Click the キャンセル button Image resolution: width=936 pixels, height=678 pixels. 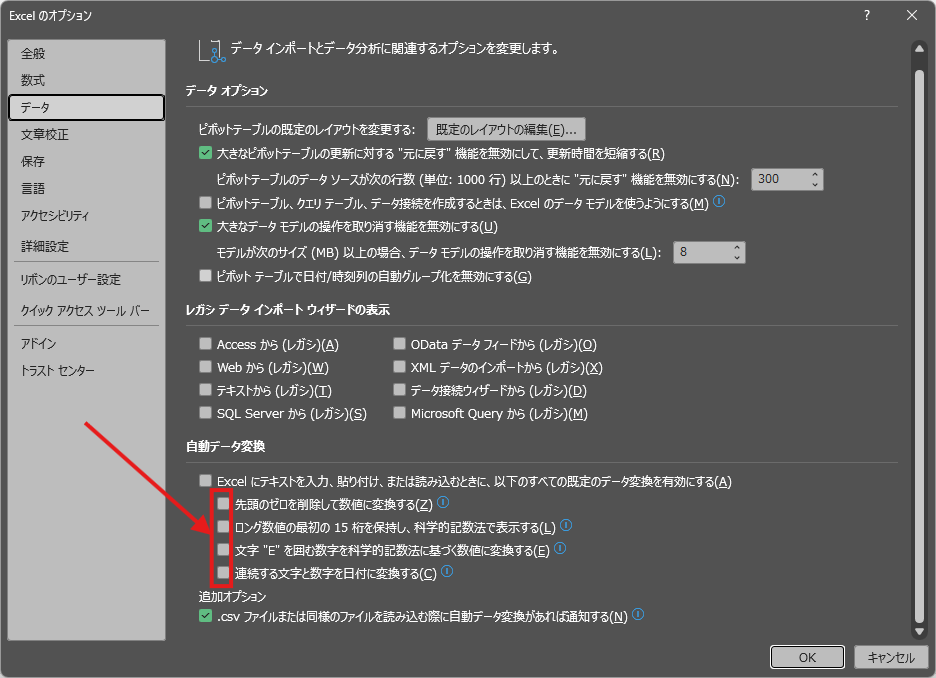(891, 657)
